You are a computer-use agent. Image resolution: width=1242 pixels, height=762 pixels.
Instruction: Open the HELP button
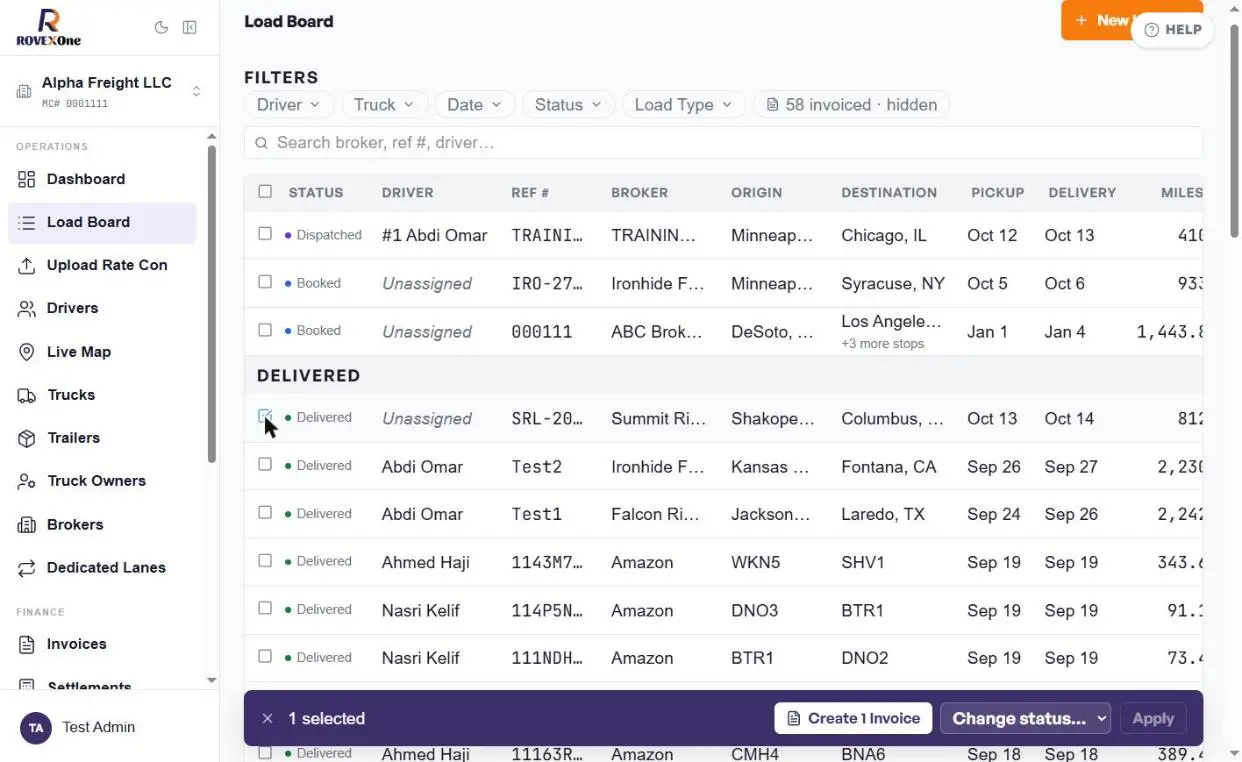click(1172, 30)
